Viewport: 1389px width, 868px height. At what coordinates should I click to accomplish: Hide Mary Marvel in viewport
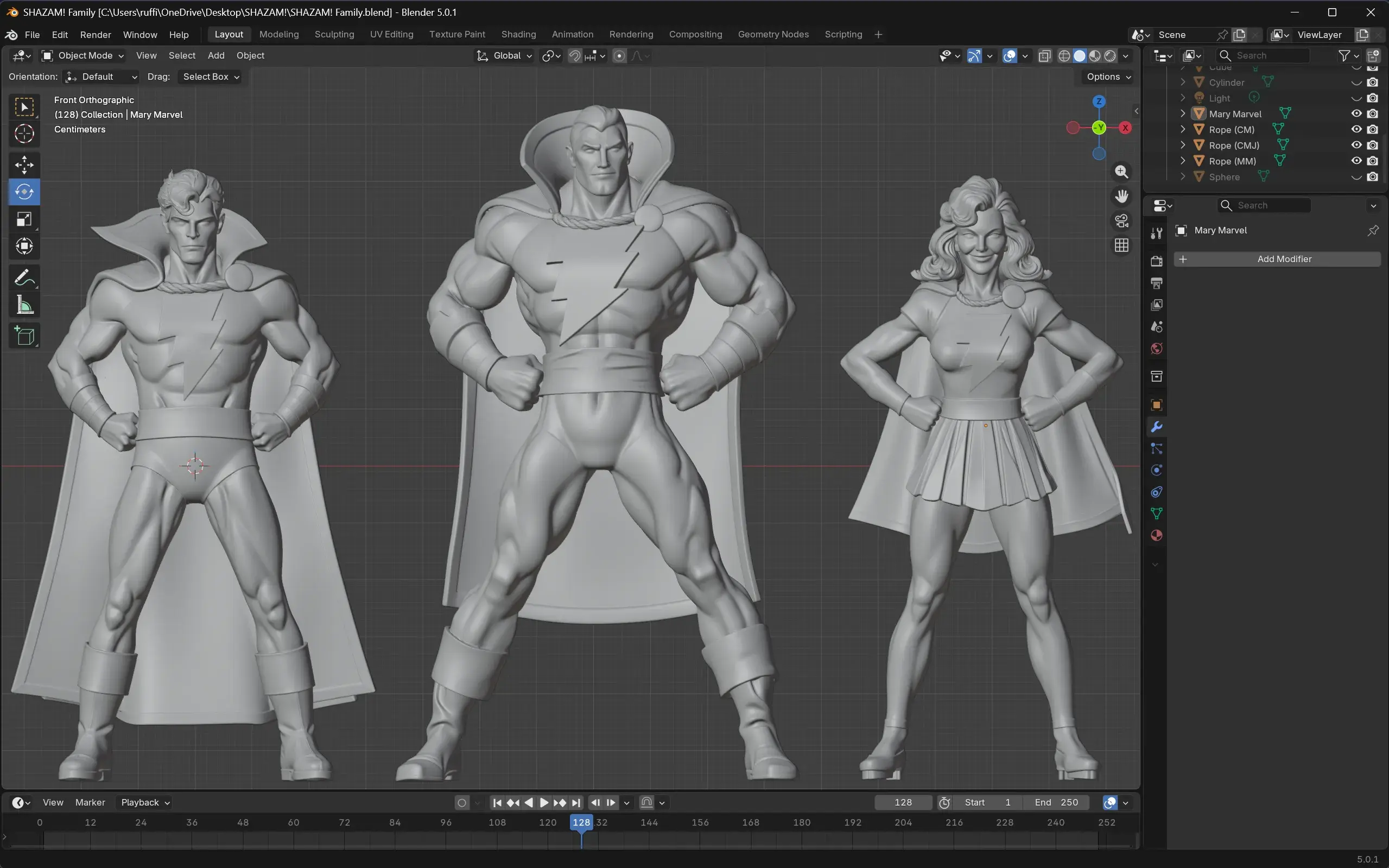pyautogui.click(x=1356, y=113)
